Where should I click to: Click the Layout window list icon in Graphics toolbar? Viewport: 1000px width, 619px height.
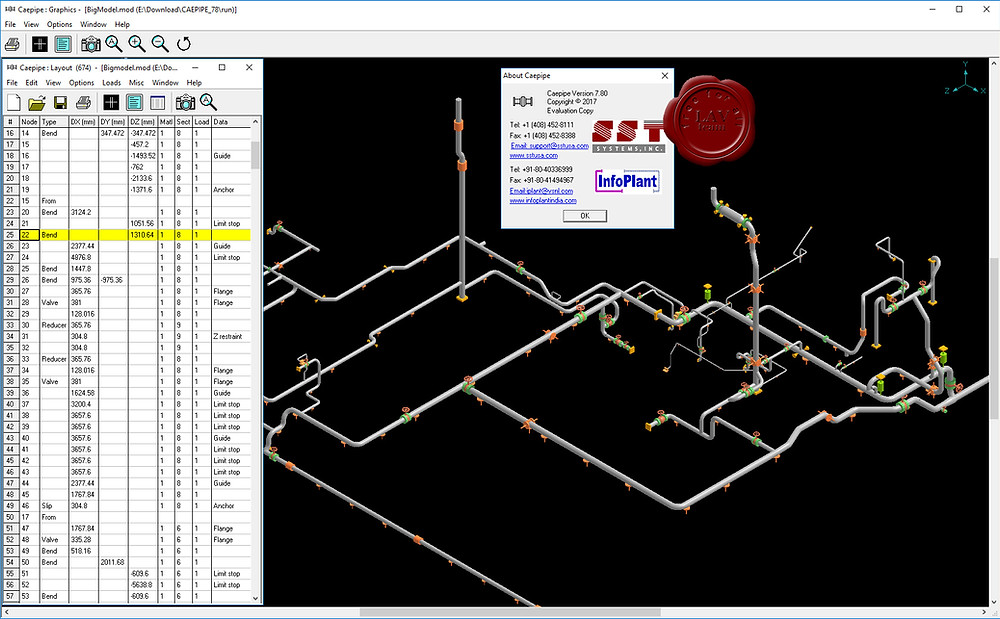pyautogui.click(x=62, y=44)
